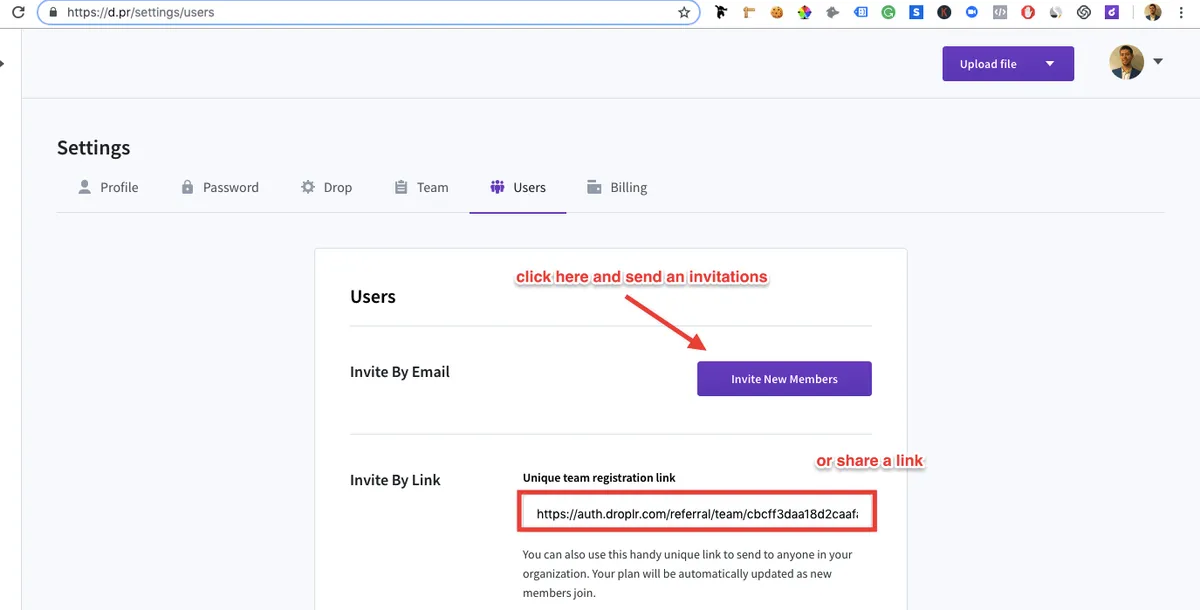Click the blue S extension icon
The image size is (1200, 610).
916,13
